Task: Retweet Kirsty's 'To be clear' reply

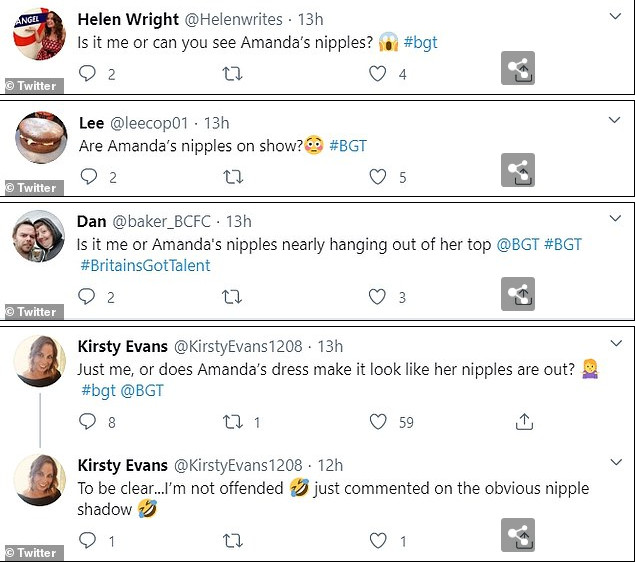Action: pos(233,540)
